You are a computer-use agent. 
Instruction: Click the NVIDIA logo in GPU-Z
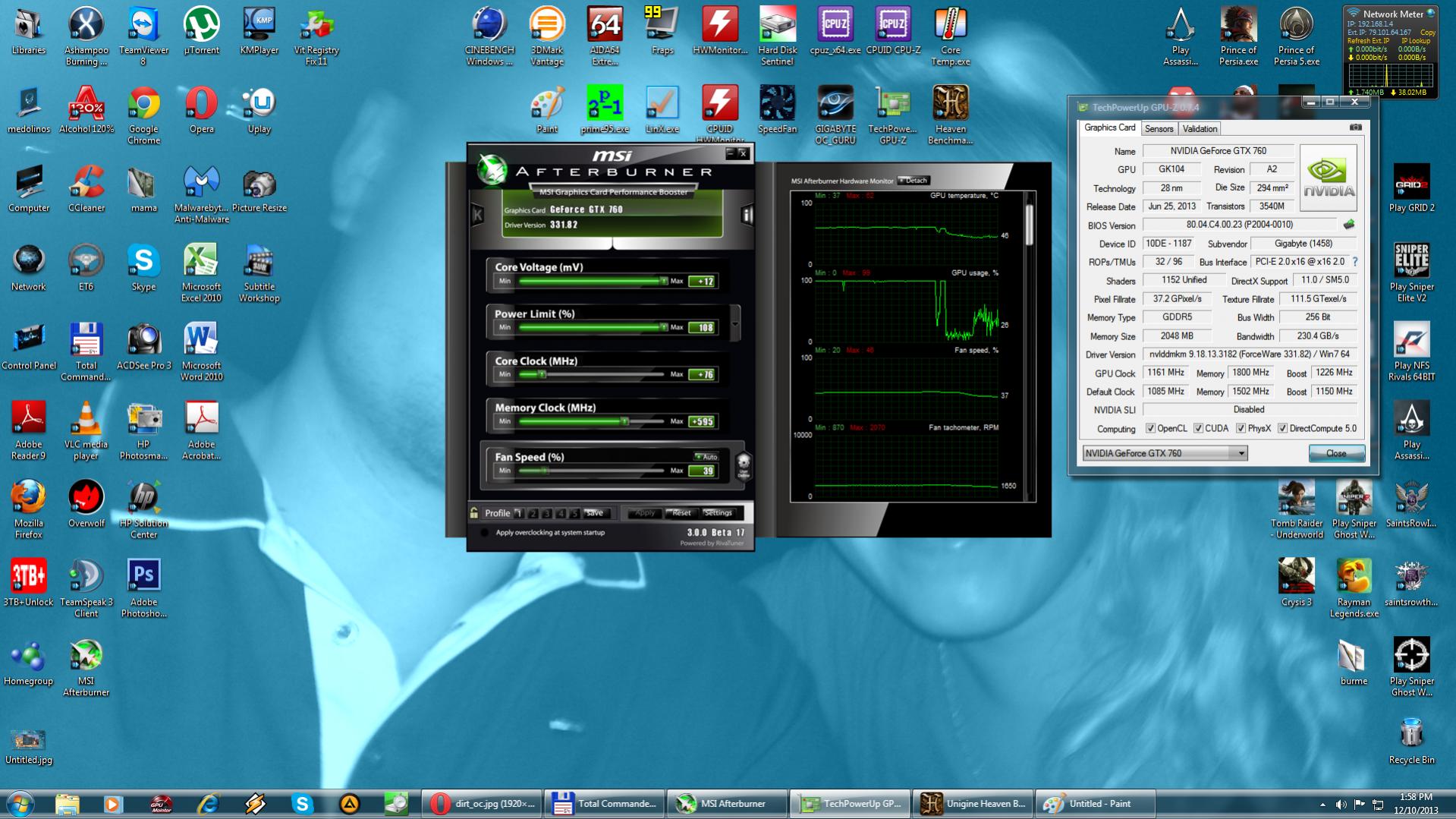1329,178
